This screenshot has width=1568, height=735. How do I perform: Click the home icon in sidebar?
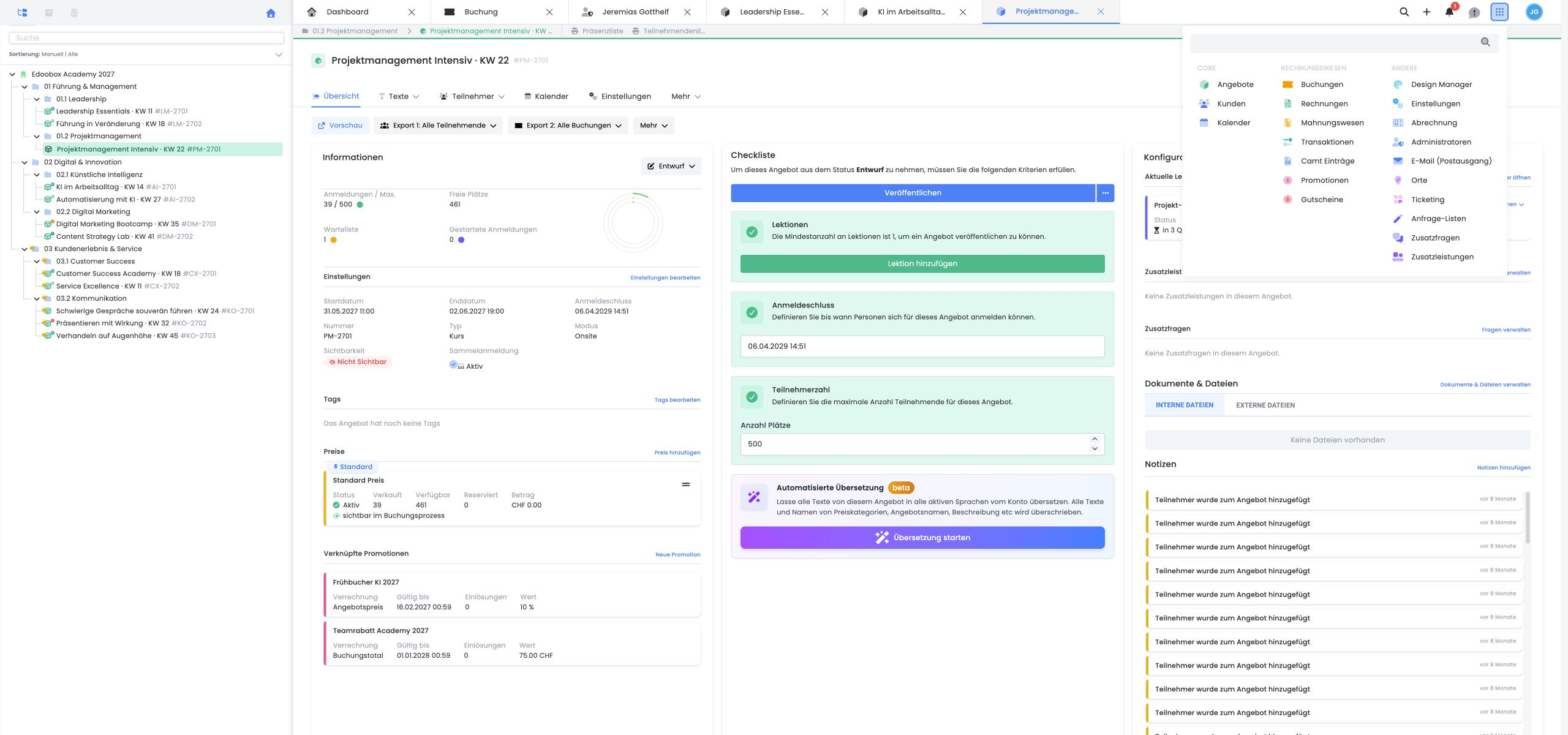(x=271, y=13)
